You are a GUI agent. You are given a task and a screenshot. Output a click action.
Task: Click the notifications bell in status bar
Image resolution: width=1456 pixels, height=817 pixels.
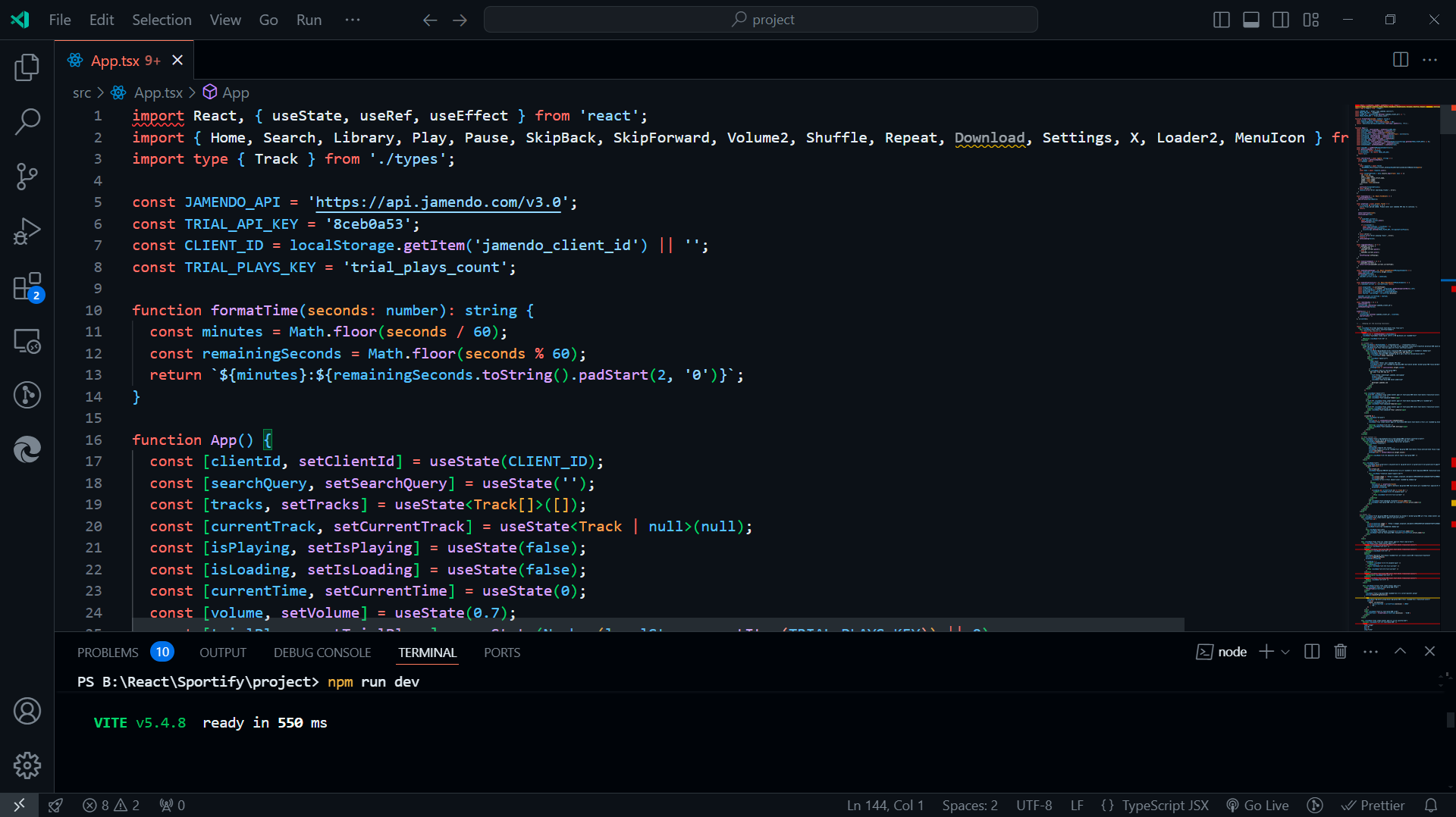click(x=1430, y=805)
